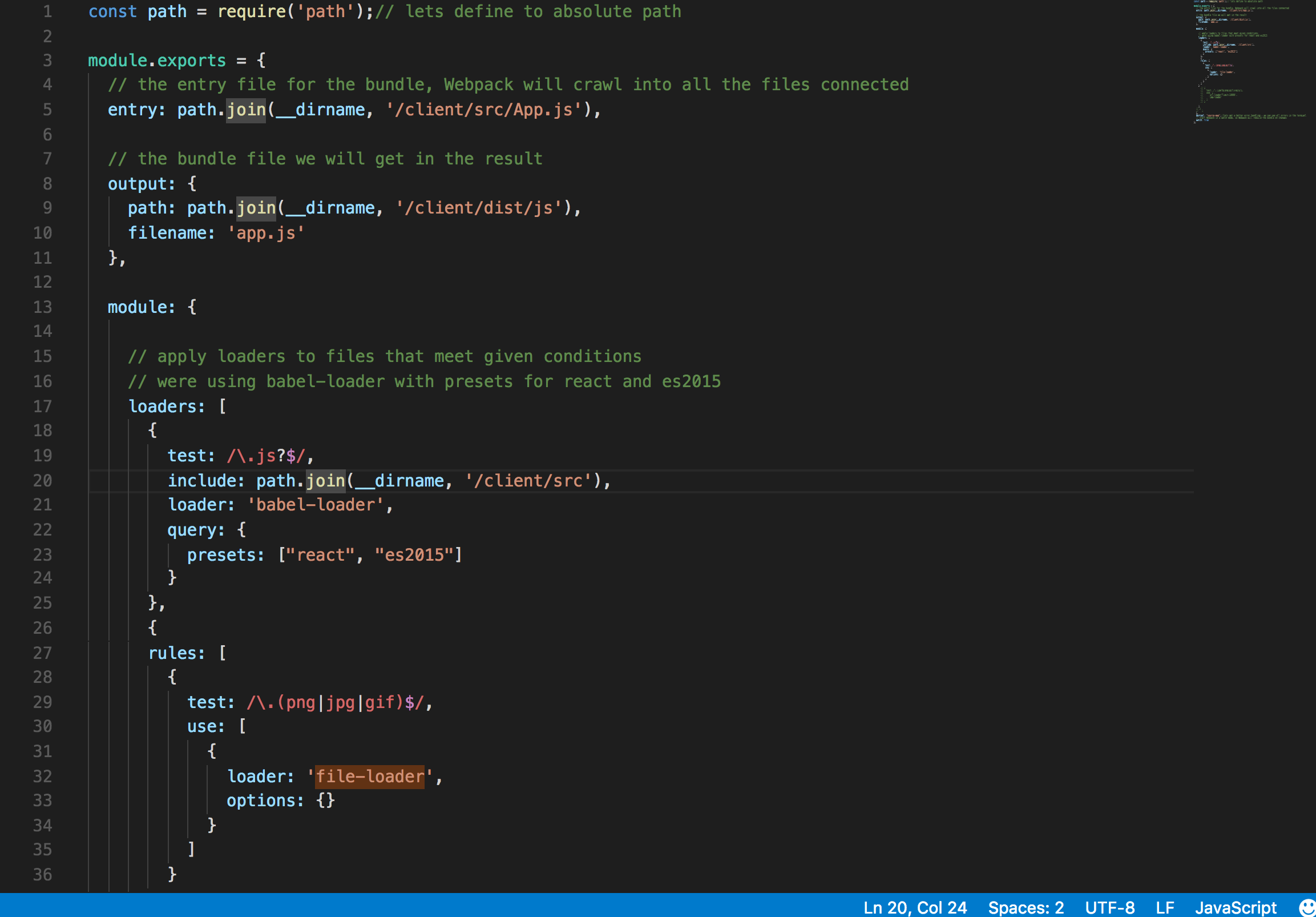Click 'rules:' key on line 27
The image size is (1316, 917).
click(x=176, y=653)
